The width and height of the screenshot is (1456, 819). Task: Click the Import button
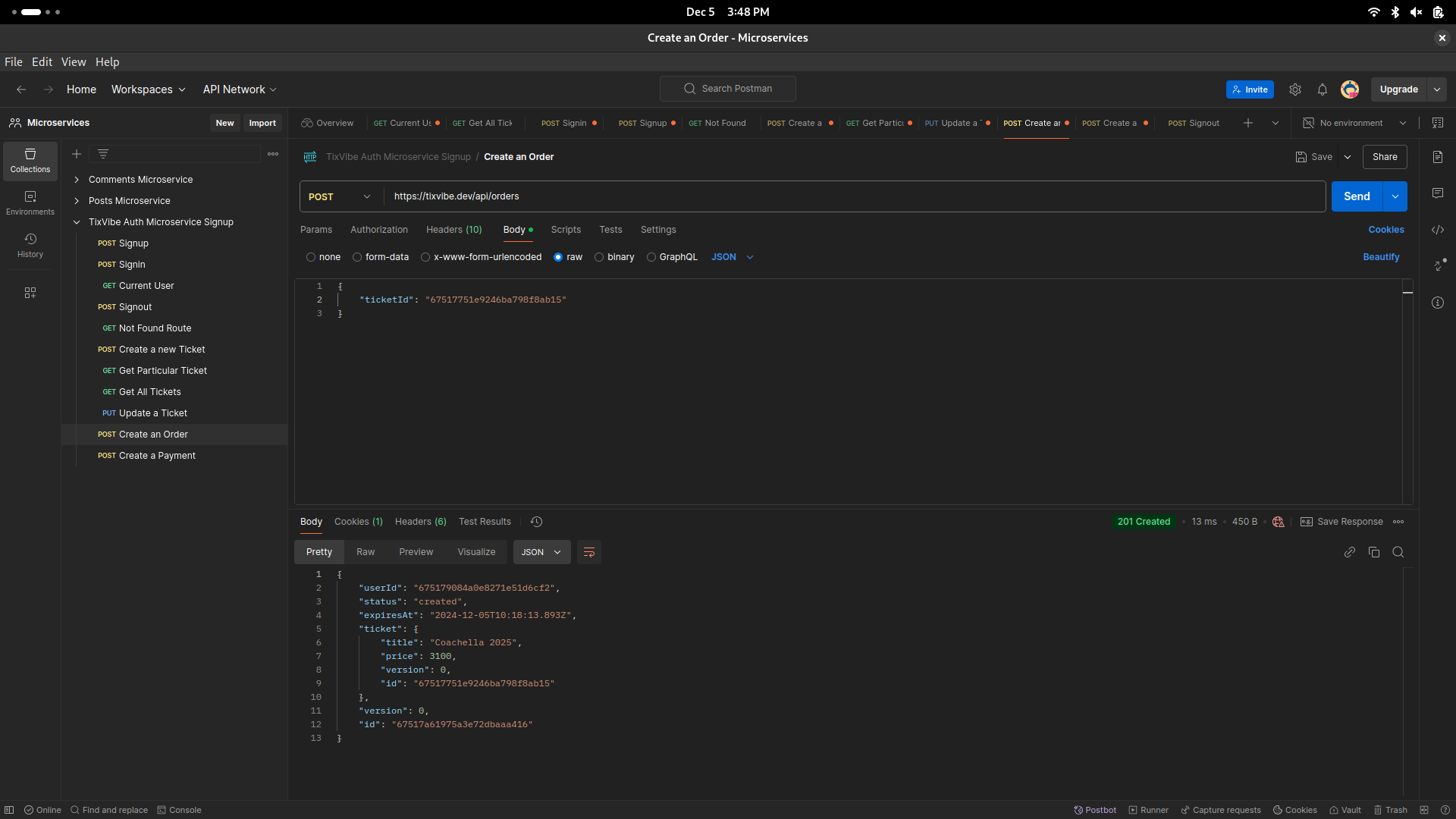pyautogui.click(x=262, y=123)
